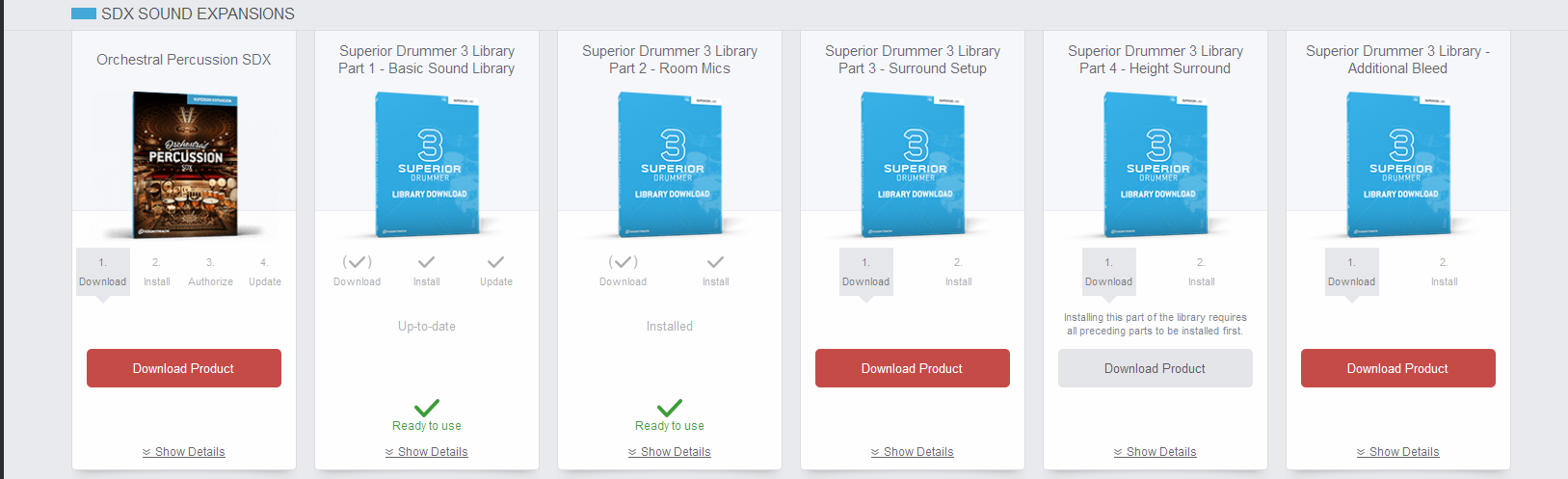Click the 'SDX SOUND EXPANSIONS' section heading
This screenshot has height=479, width=1568.
[x=199, y=13]
